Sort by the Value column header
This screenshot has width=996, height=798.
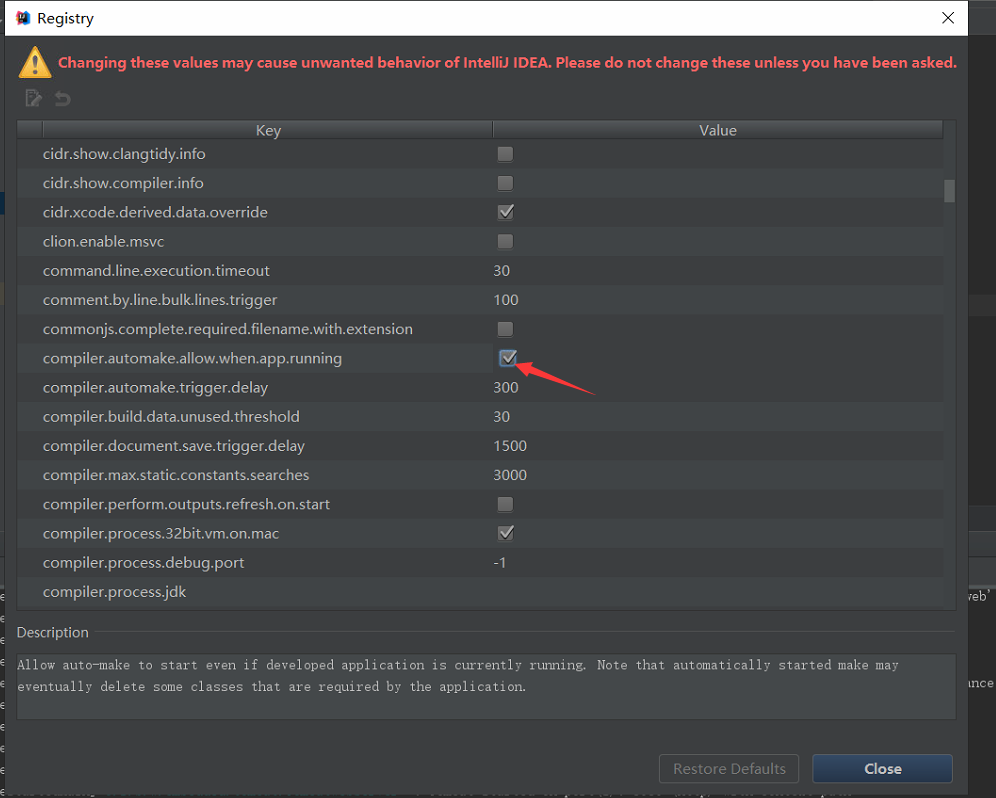718,130
